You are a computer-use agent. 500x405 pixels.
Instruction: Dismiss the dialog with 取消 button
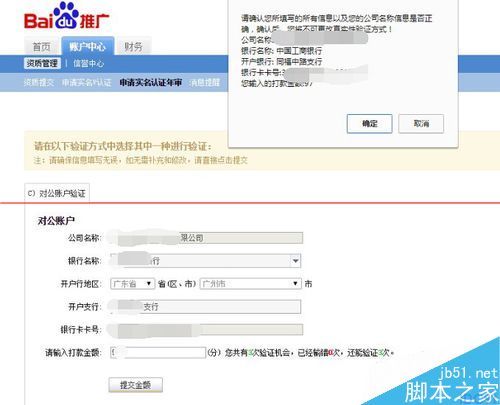tap(421, 124)
